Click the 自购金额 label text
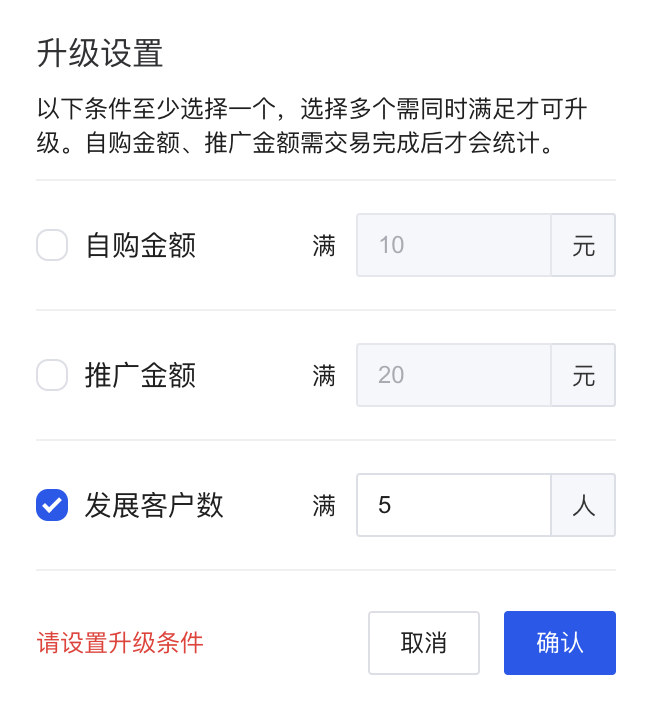This screenshot has height=714, width=664. pos(141,245)
